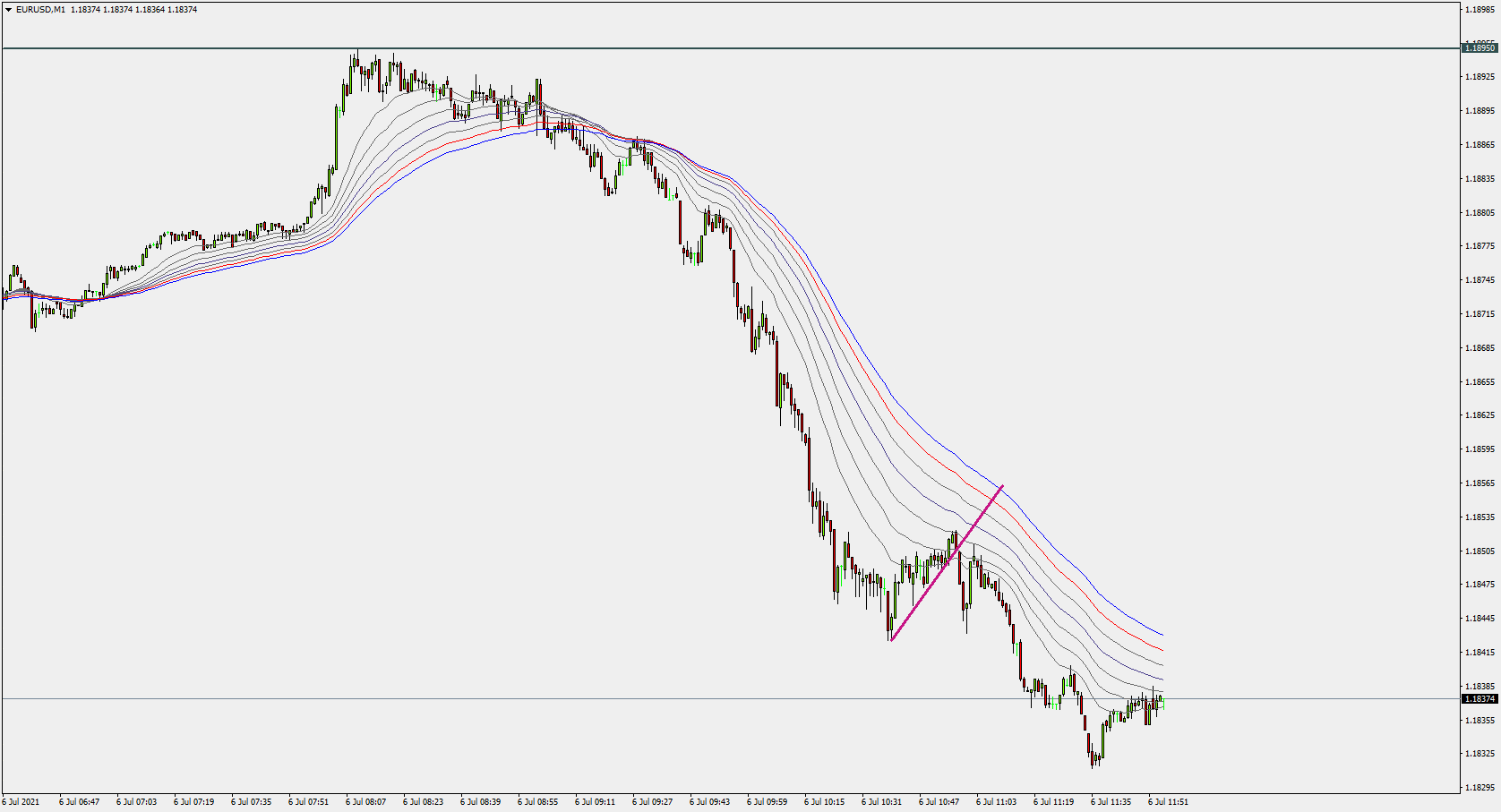This screenshot has width=1501, height=812.
Task: Click the 6 Jul 11:51 time label
Action: pos(1168,802)
